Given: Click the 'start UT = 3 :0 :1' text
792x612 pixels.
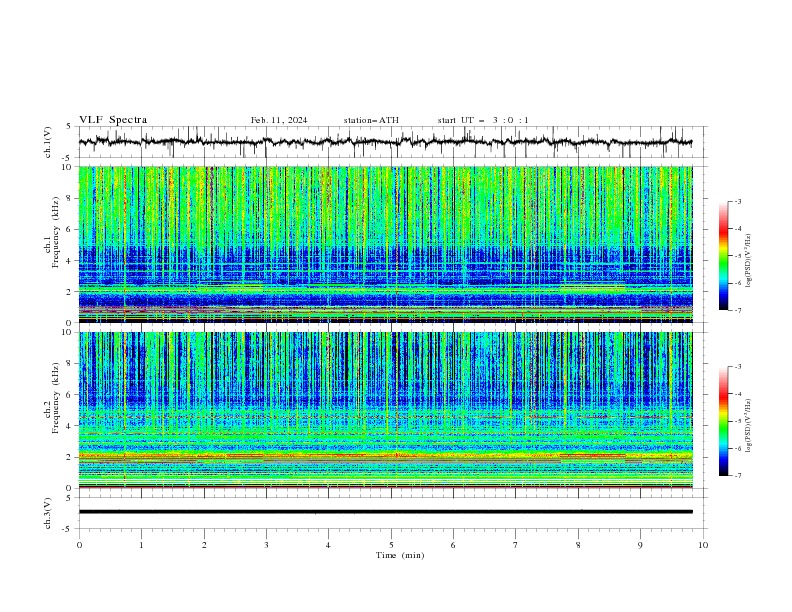Looking at the screenshot, I should 483,120.
